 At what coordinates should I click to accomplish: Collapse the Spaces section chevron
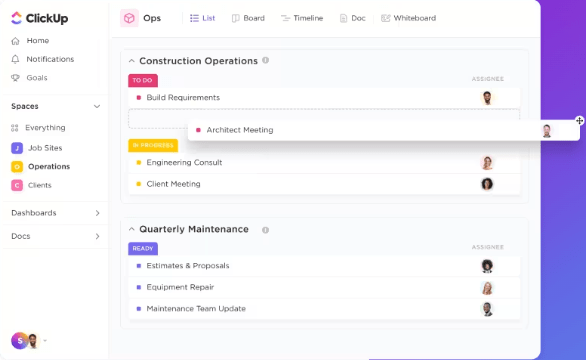click(97, 107)
